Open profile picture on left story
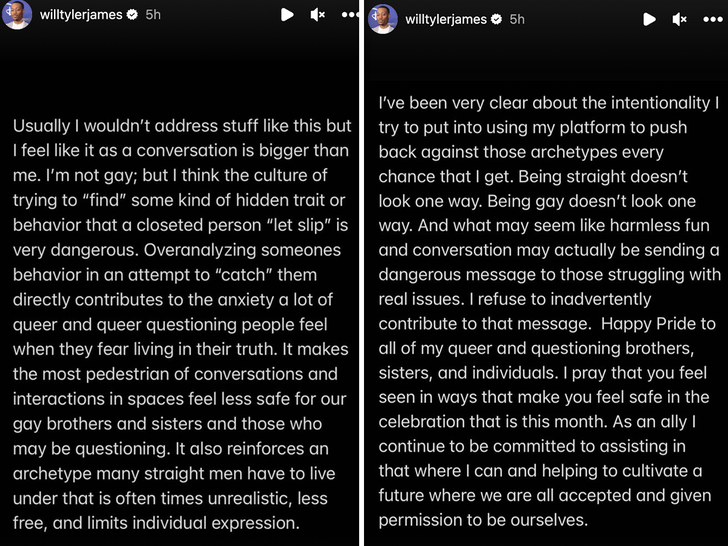Image resolution: width=728 pixels, height=546 pixels. [17, 15]
